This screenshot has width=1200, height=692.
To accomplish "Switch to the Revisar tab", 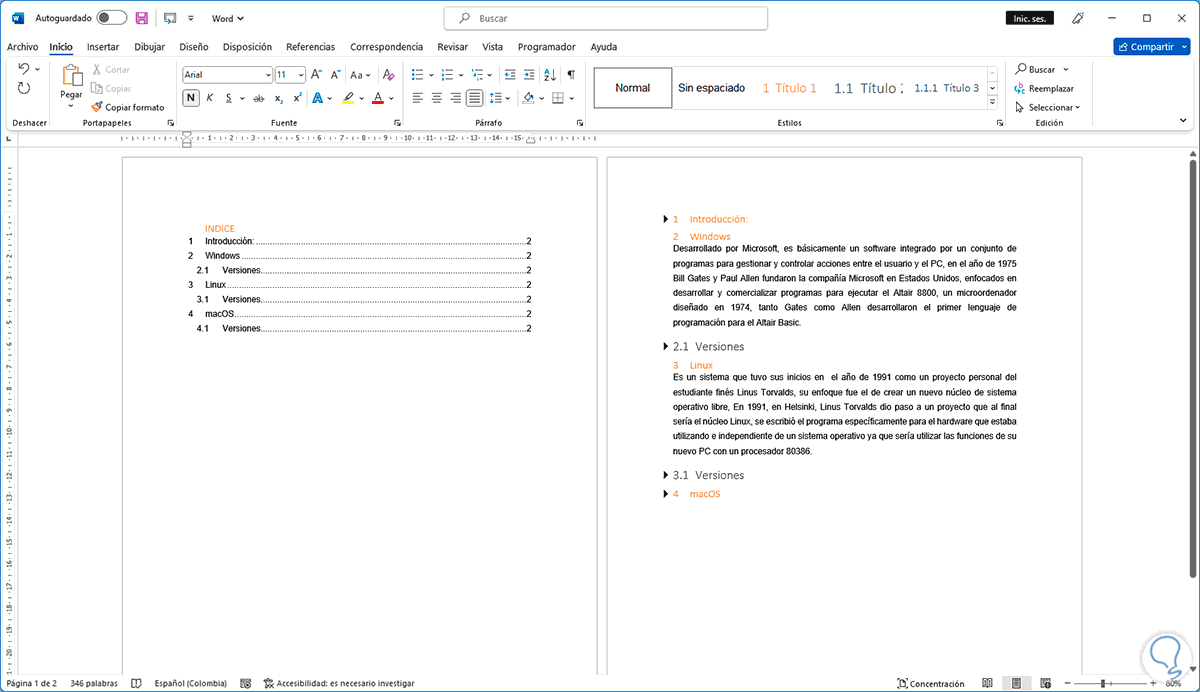I will pyautogui.click(x=453, y=46).
